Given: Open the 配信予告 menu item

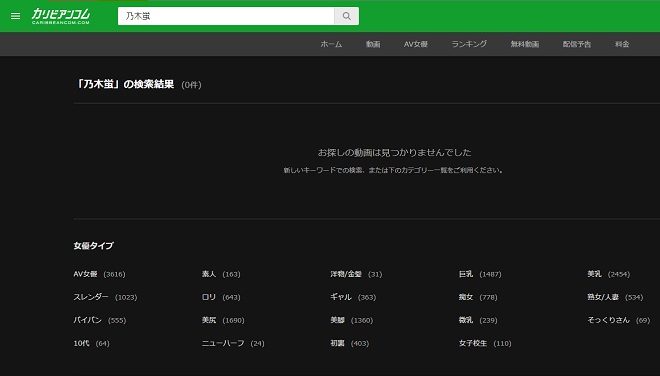Looking at the screenshot, I should 577,44.
